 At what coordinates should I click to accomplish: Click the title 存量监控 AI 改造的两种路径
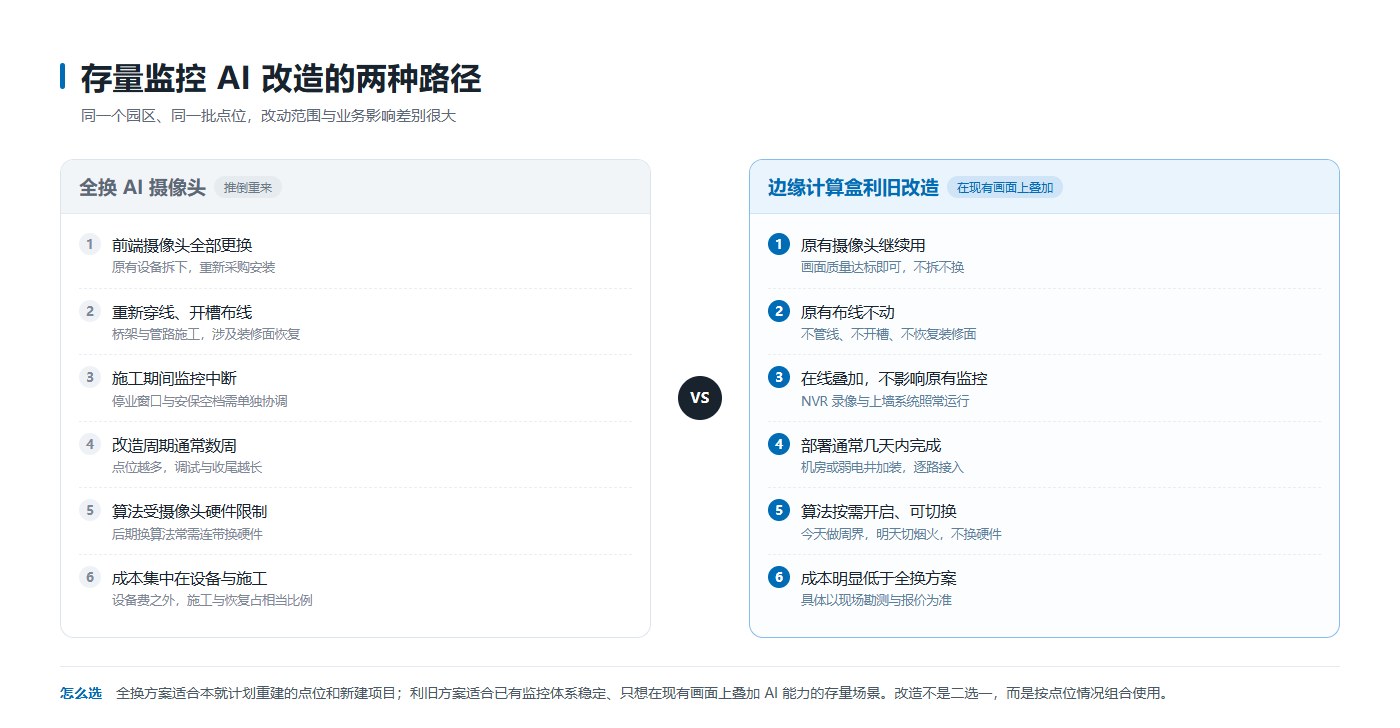coord(281,78)
